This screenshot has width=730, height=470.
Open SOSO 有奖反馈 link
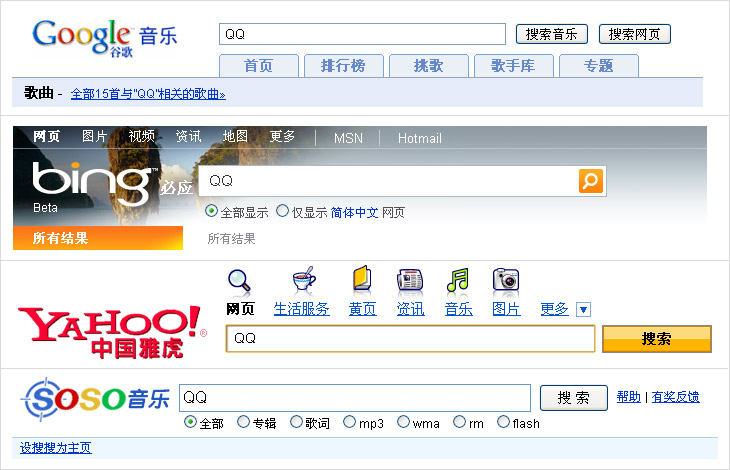tap(675, 397)
